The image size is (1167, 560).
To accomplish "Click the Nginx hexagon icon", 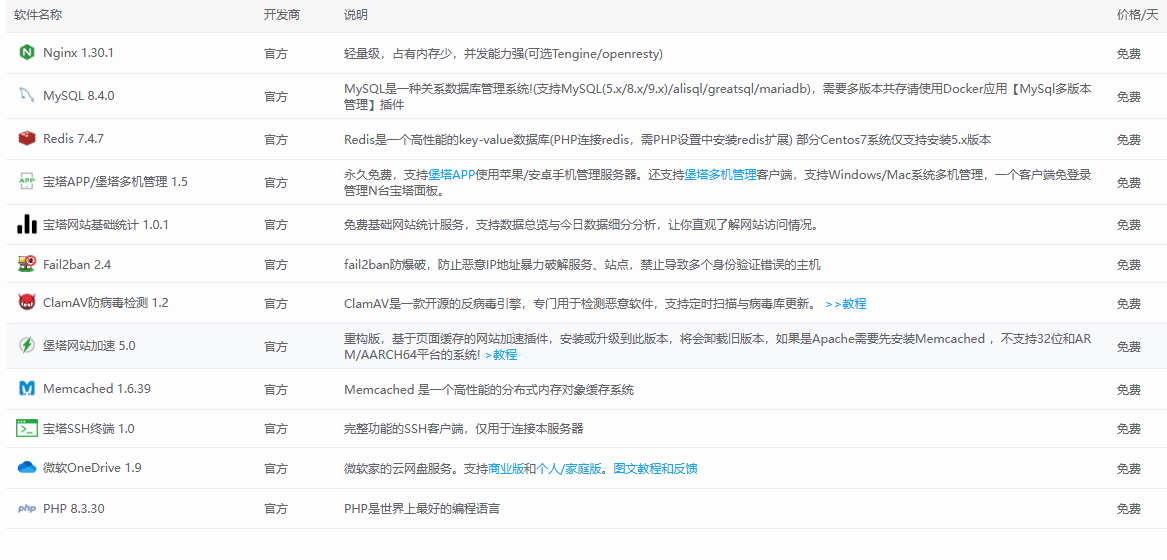I will pos(27,53).
